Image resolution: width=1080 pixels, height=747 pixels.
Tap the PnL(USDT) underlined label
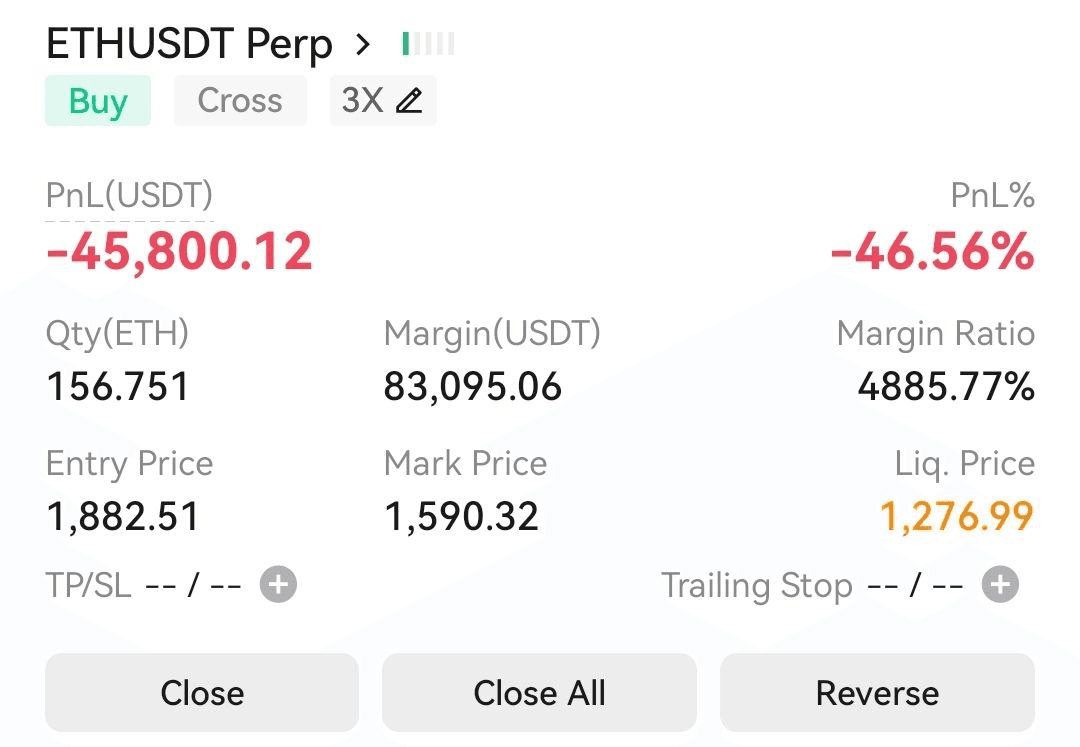pos(129,196)
